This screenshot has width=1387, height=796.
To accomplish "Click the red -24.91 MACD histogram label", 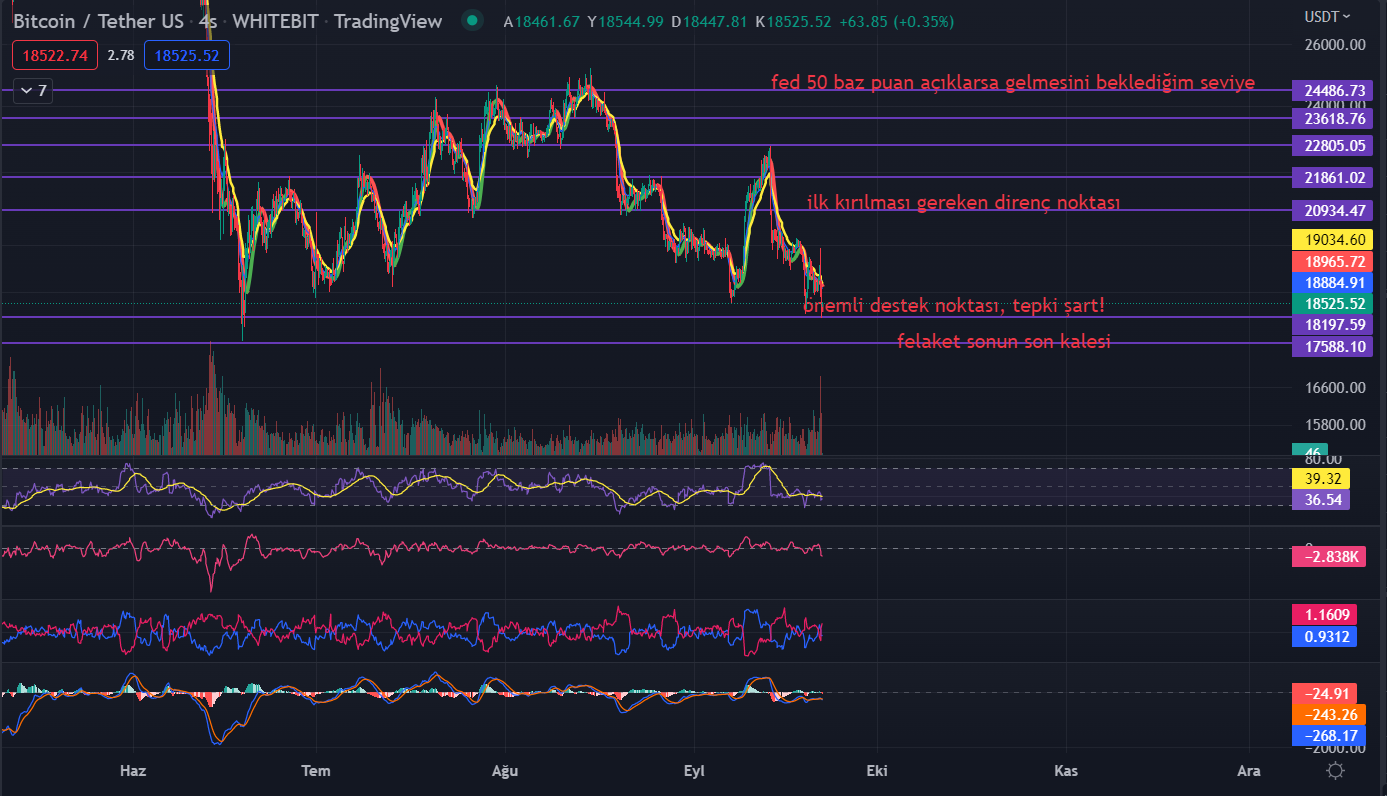I will coord(1324,692).
